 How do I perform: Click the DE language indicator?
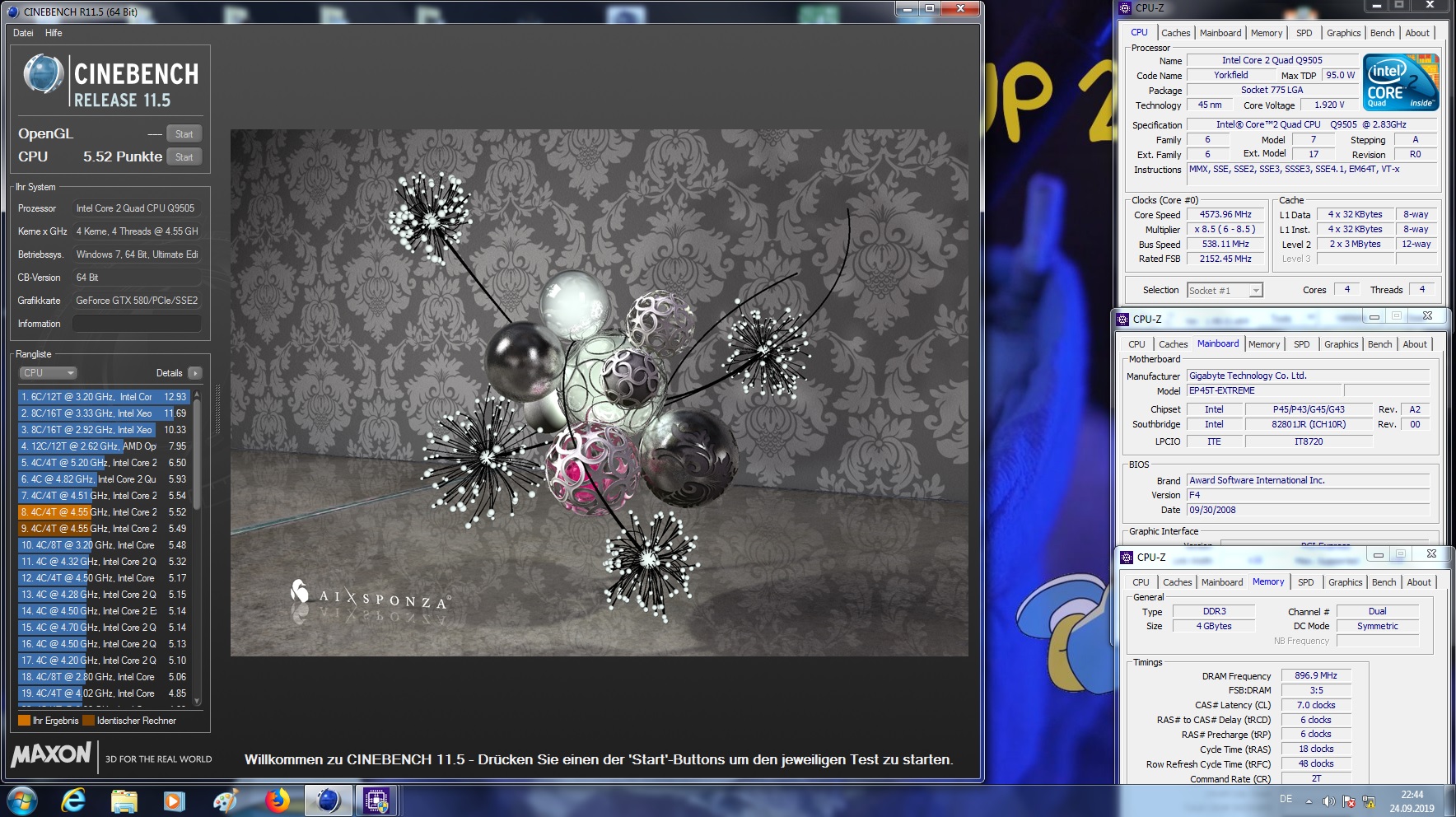1286,799
